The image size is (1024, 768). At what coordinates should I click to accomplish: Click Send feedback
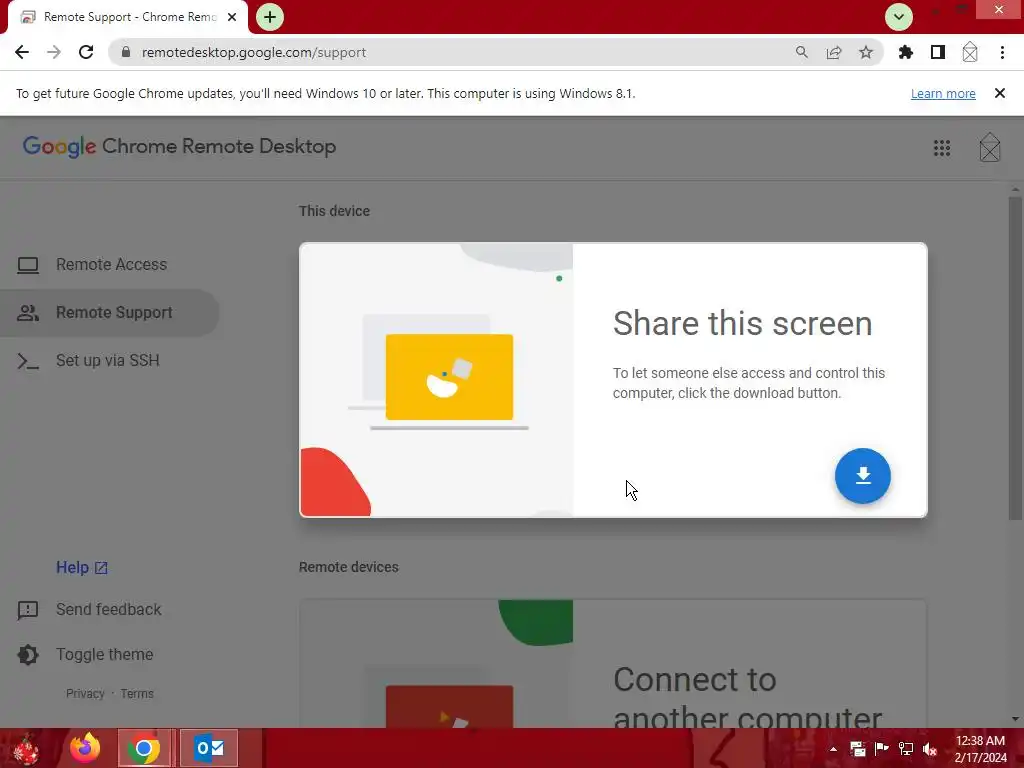(108, 609)
